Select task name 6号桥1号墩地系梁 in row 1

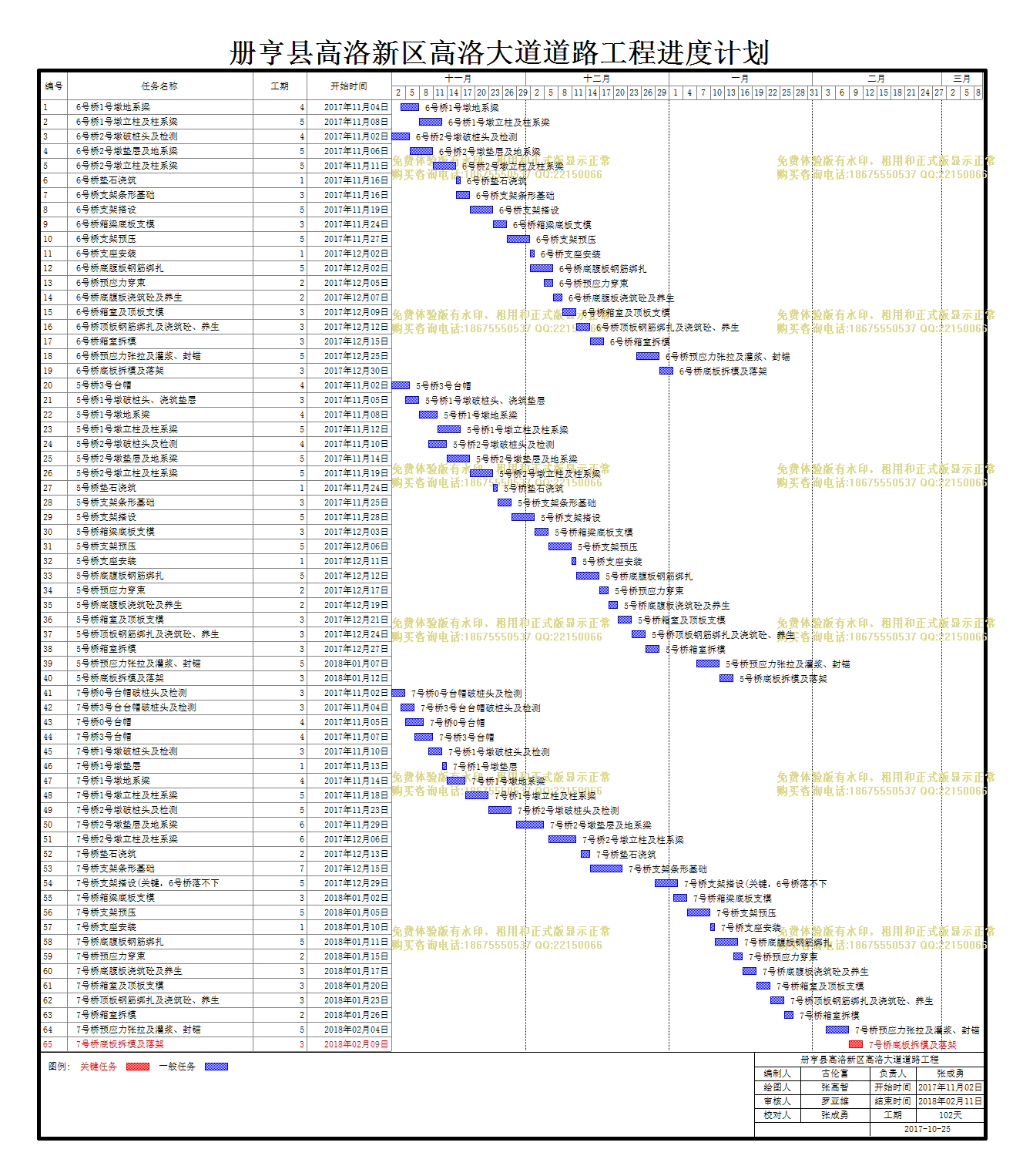(113, 107)
